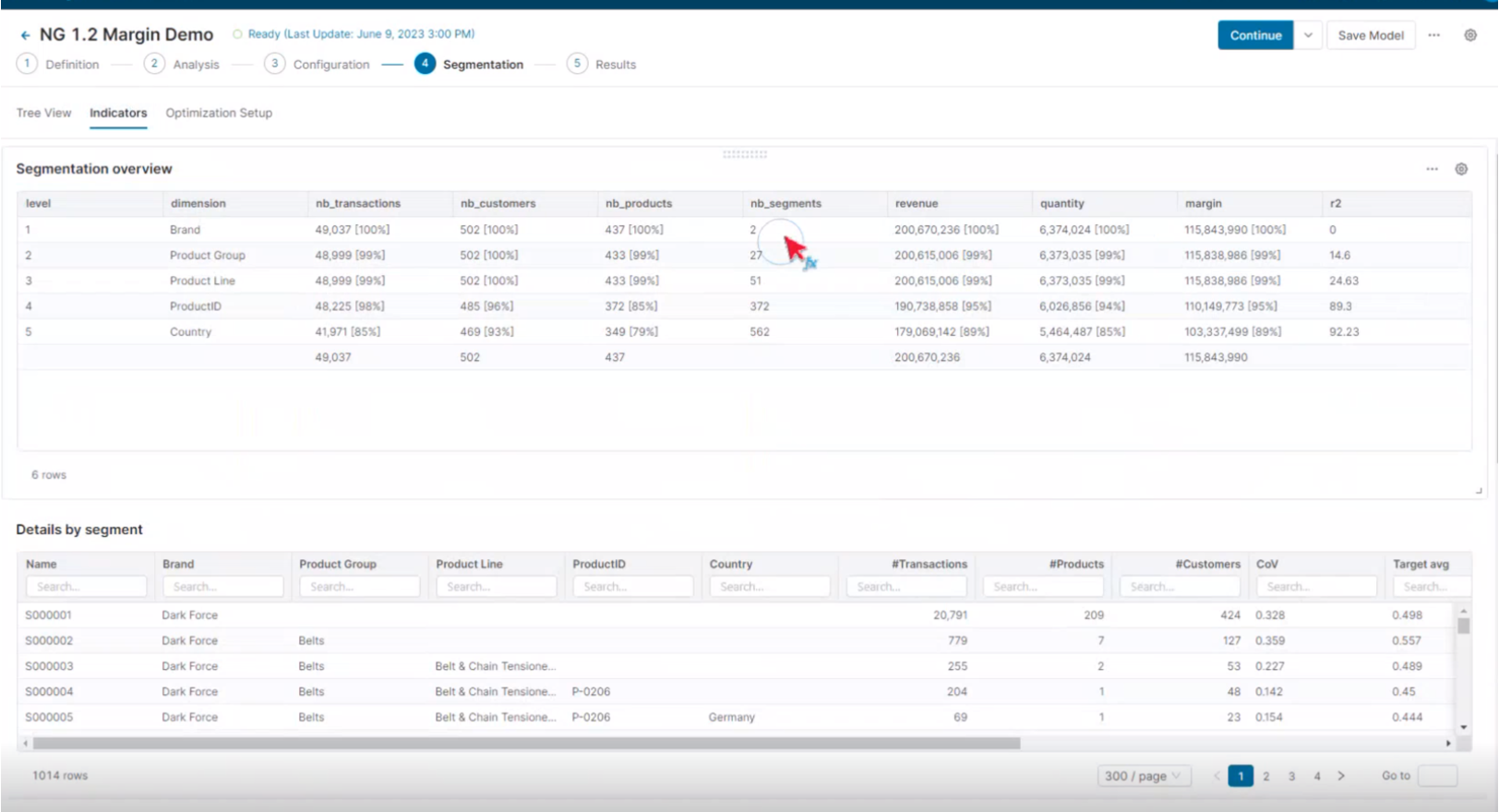This screenshot has height=812, width=1499.
Task: Click the horizontal scrollbar of Details by segment
Action: coord(526,743)
